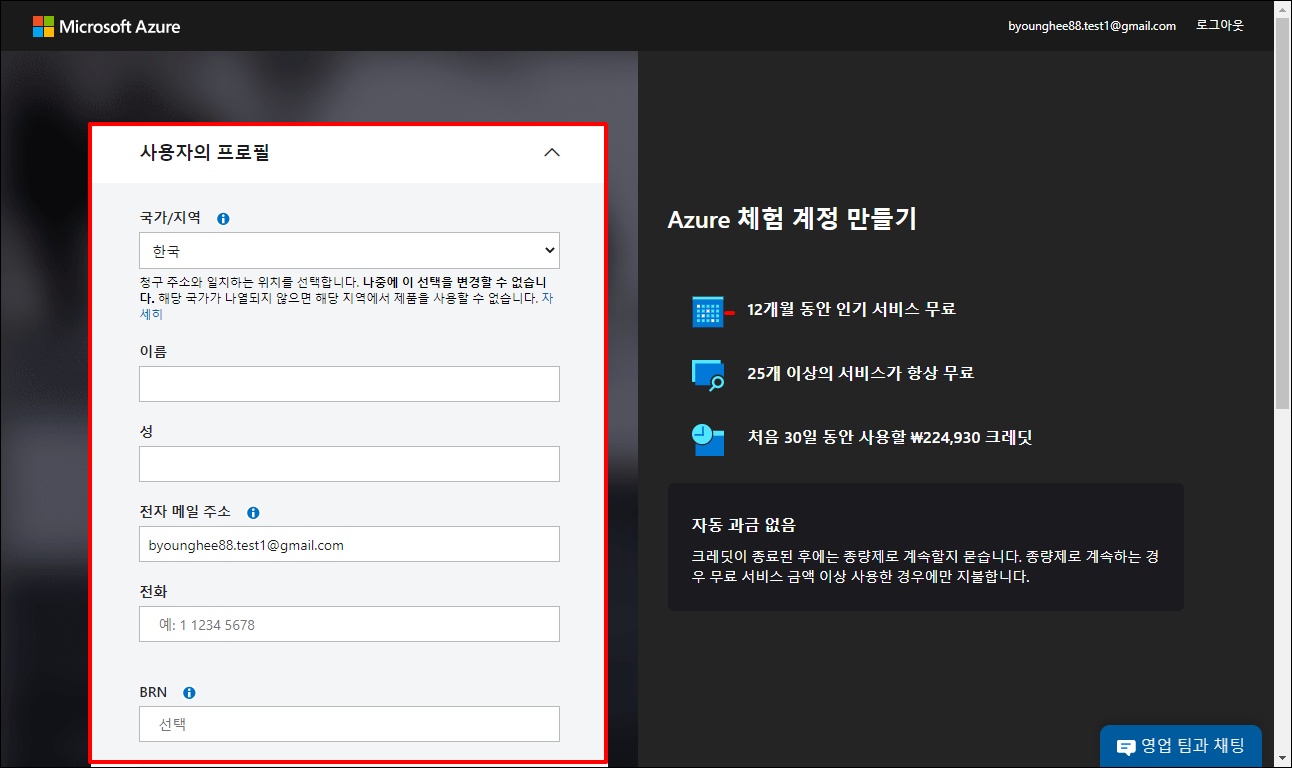The height and width of the screenshot is (768, 1292).
Task: Click the 로그아웃 link
Action: pyautogui.click(x=1220, y=25)
